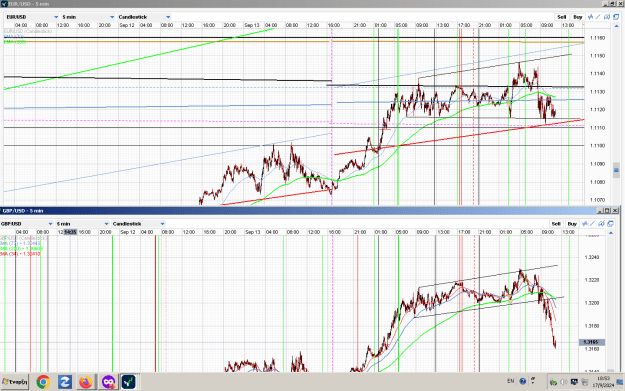Image resolution: width=625 pixels, height=391 pixels.
Task: Click 1.3220 price label on GBP/USD scale
Action: (x=592, y=280)
